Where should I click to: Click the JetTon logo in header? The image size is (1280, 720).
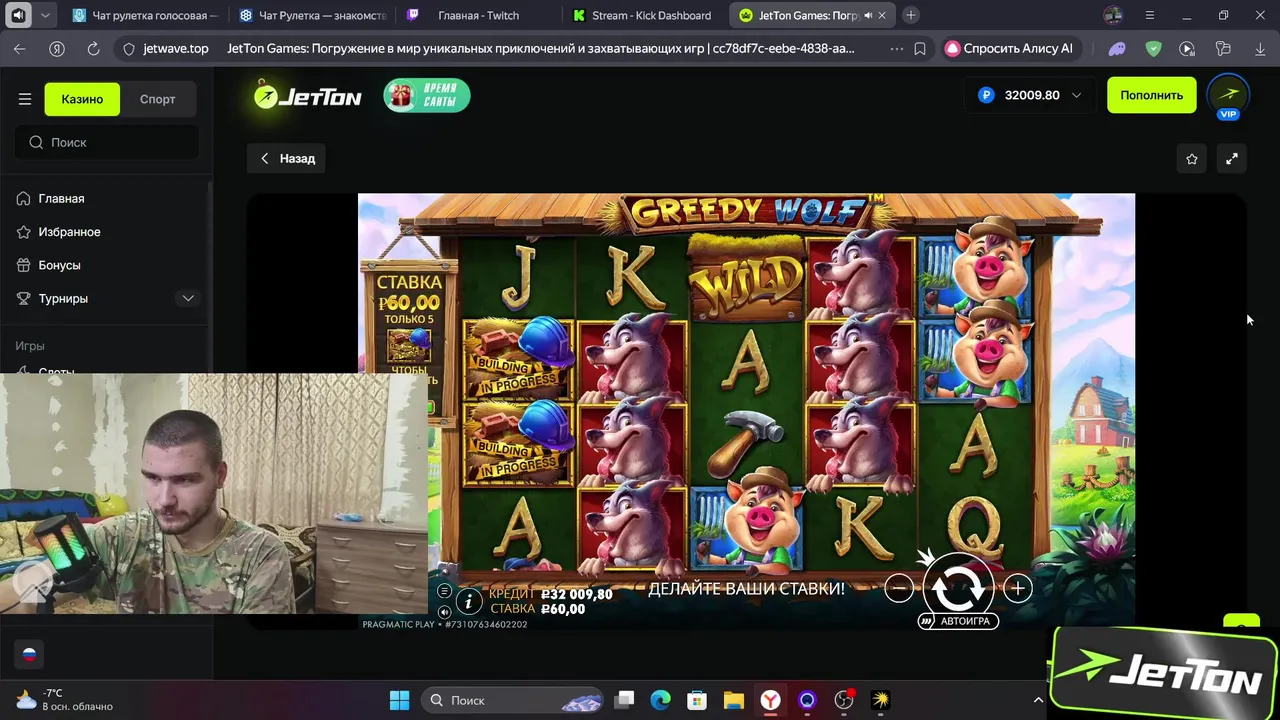tap(307, 95)
